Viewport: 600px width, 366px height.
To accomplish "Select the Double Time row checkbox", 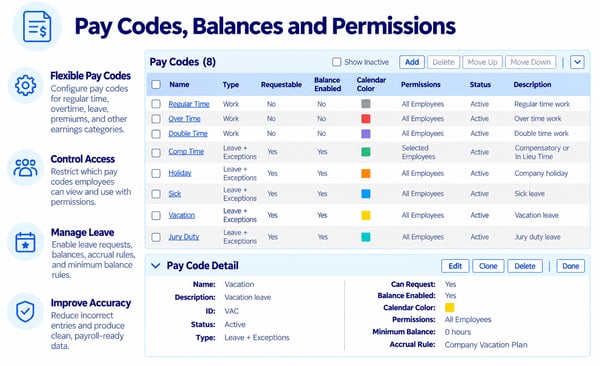I will [156, 134].
